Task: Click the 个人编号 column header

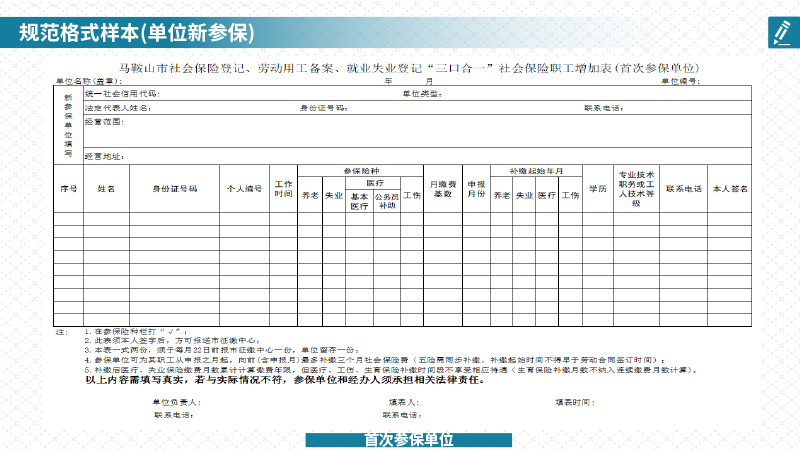Action: pos(244,188)
